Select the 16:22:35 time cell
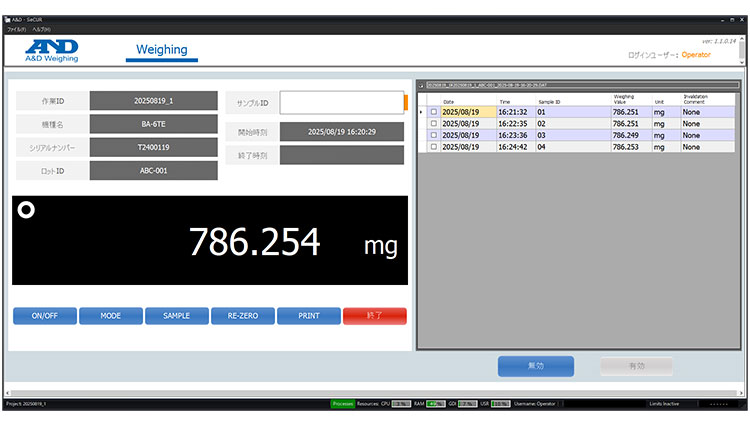This screenshot has width=750, height=426. (516, 123)
